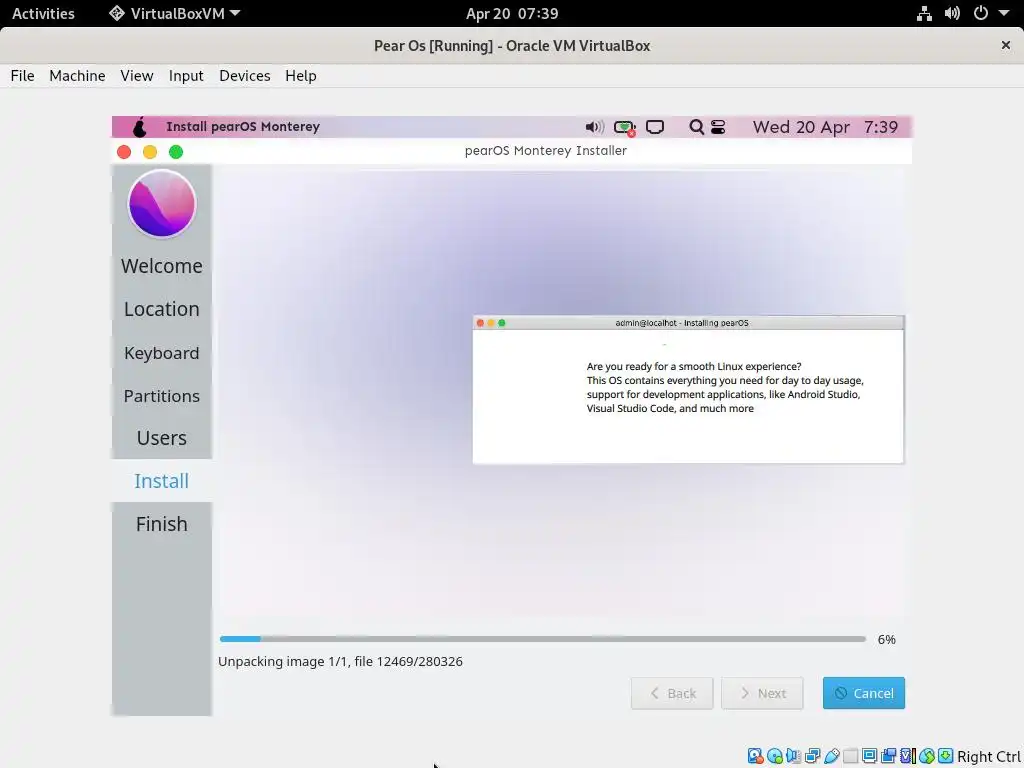Viewport: 1024px width, 768px height.
Task: Click the guest battery status icon
Action: (625, 127)
